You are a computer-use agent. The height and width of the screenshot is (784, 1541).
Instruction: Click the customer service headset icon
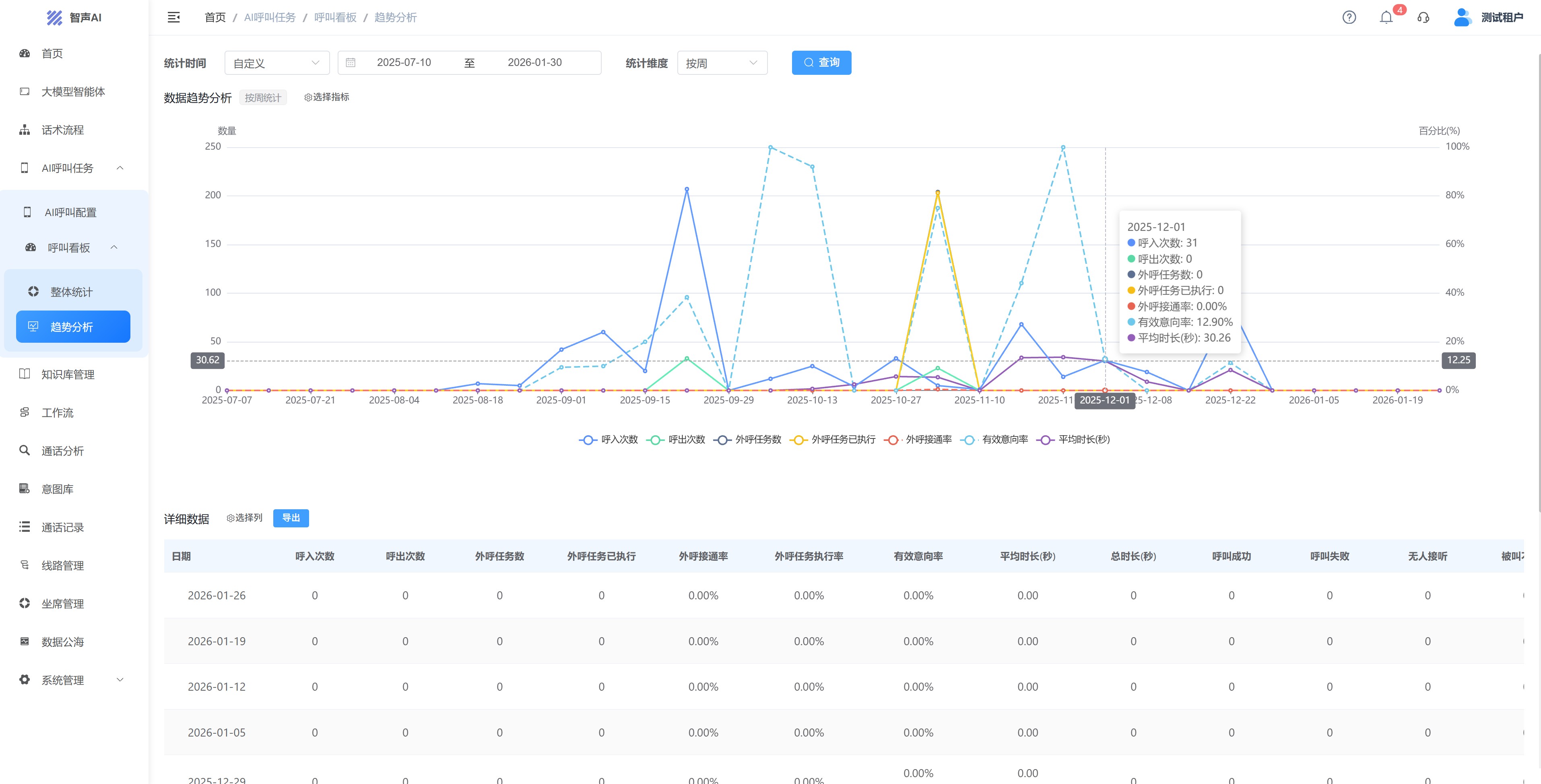[1423, 17]
